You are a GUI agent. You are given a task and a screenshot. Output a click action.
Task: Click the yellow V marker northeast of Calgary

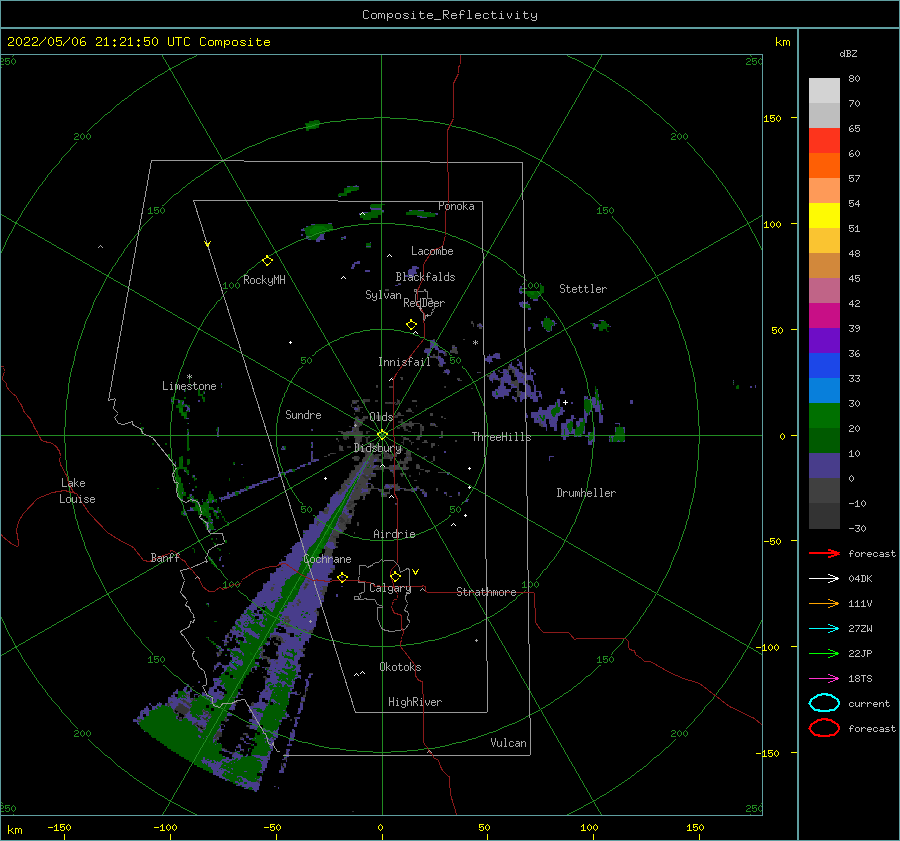416,572
